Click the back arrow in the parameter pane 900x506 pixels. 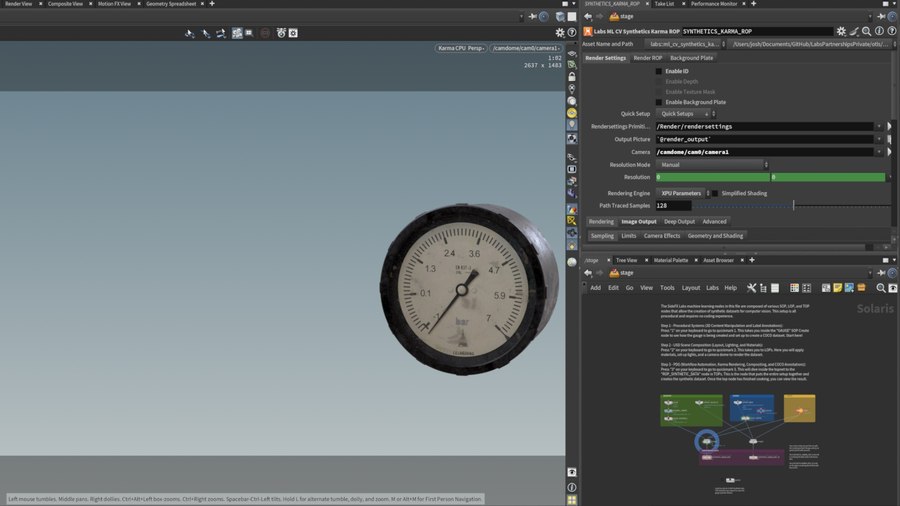[588, 16]
